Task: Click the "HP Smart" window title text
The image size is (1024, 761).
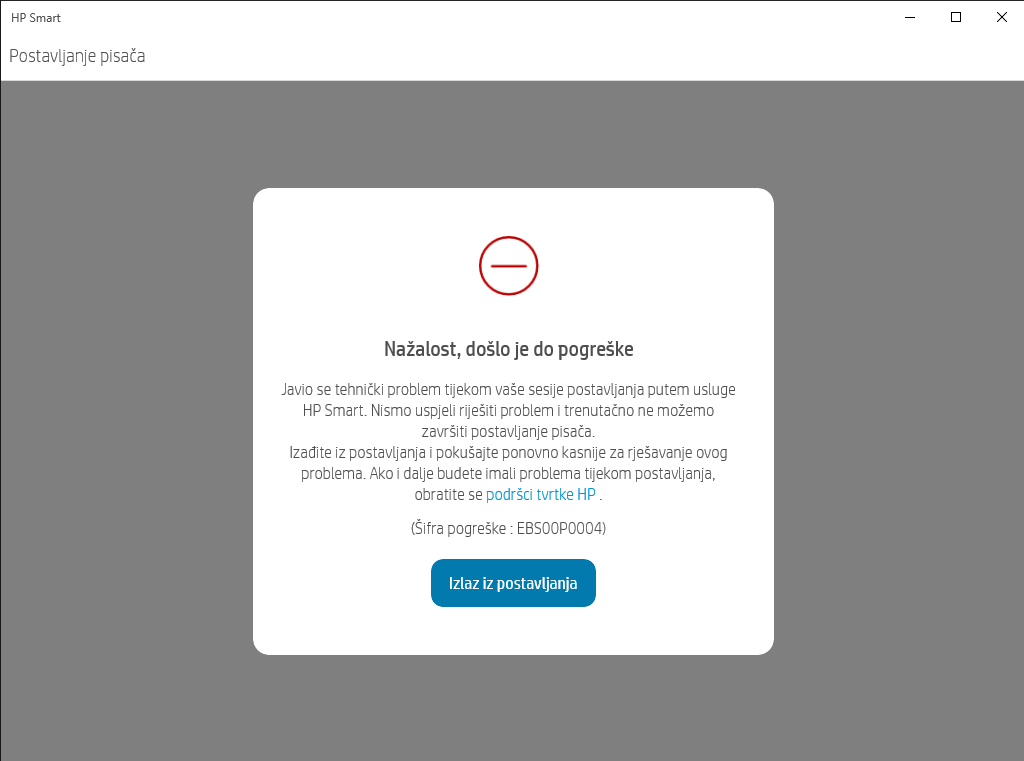Action: click(x=36, y=18)
